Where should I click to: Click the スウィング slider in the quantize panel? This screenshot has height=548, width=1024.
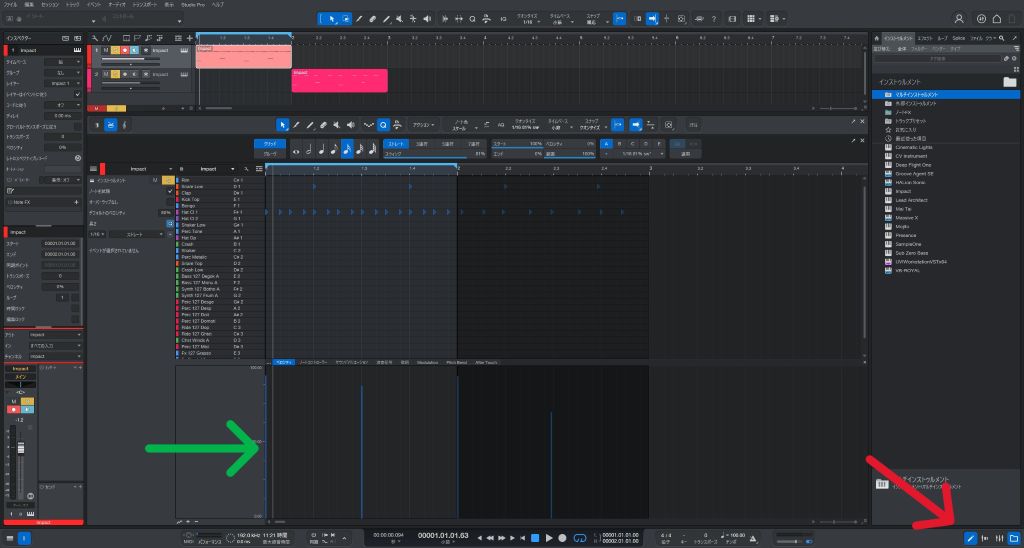(435, 153)
